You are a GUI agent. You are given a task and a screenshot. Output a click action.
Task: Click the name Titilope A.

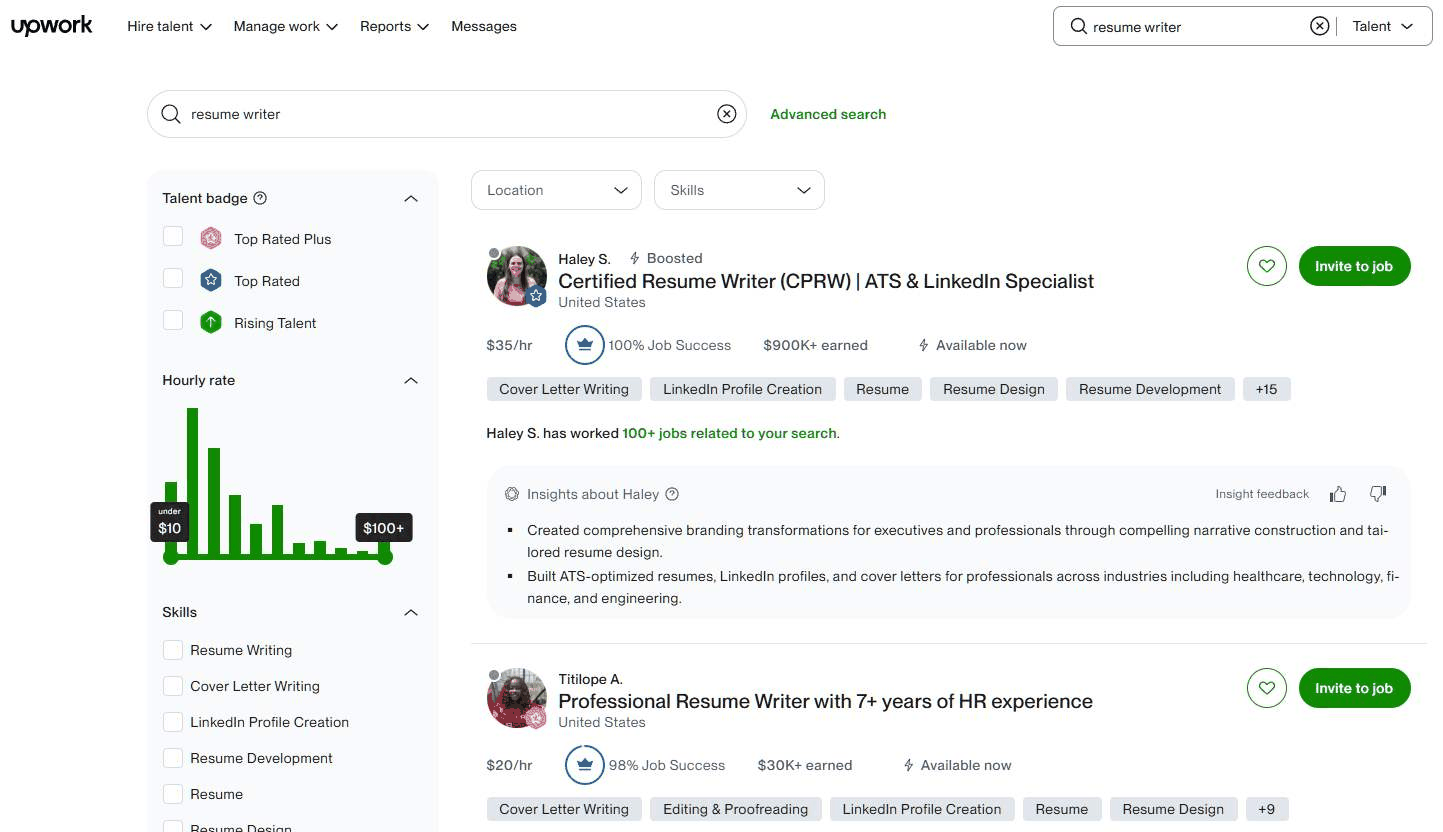coord(590,679)
